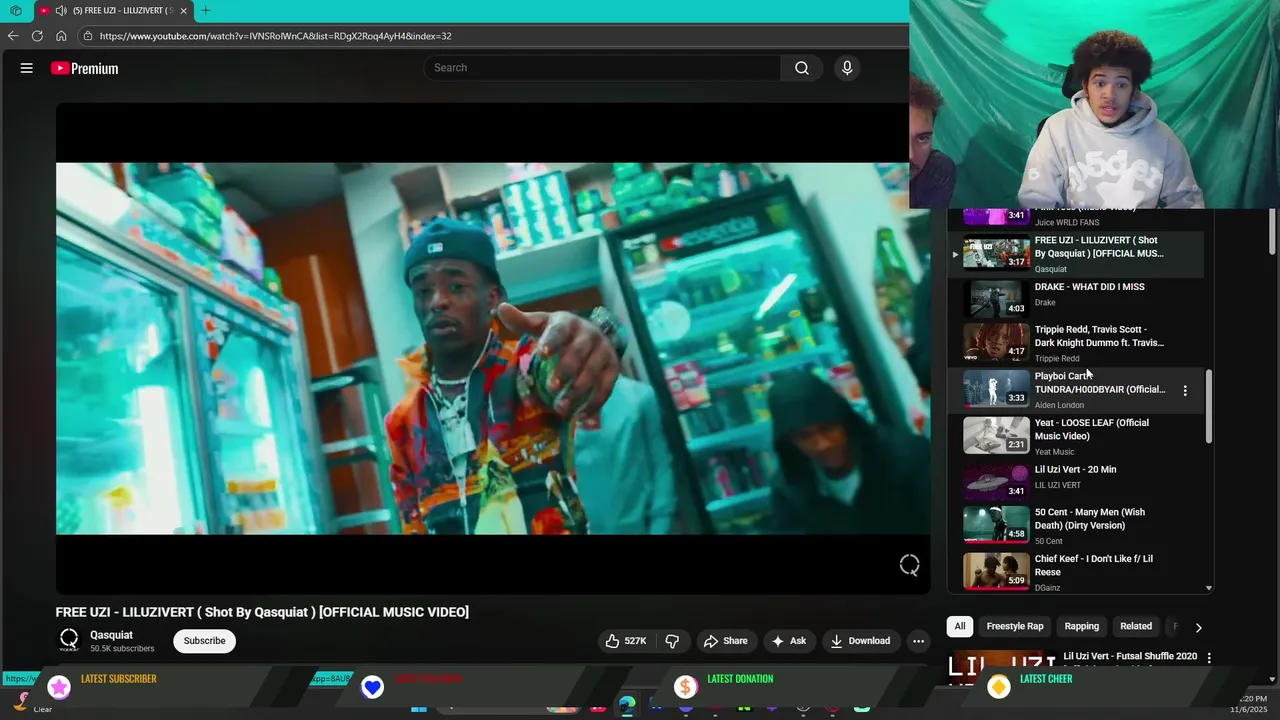Open Chief Keef video thumbnail
This screenshot has width=1280, height=720.
[996, 571]
